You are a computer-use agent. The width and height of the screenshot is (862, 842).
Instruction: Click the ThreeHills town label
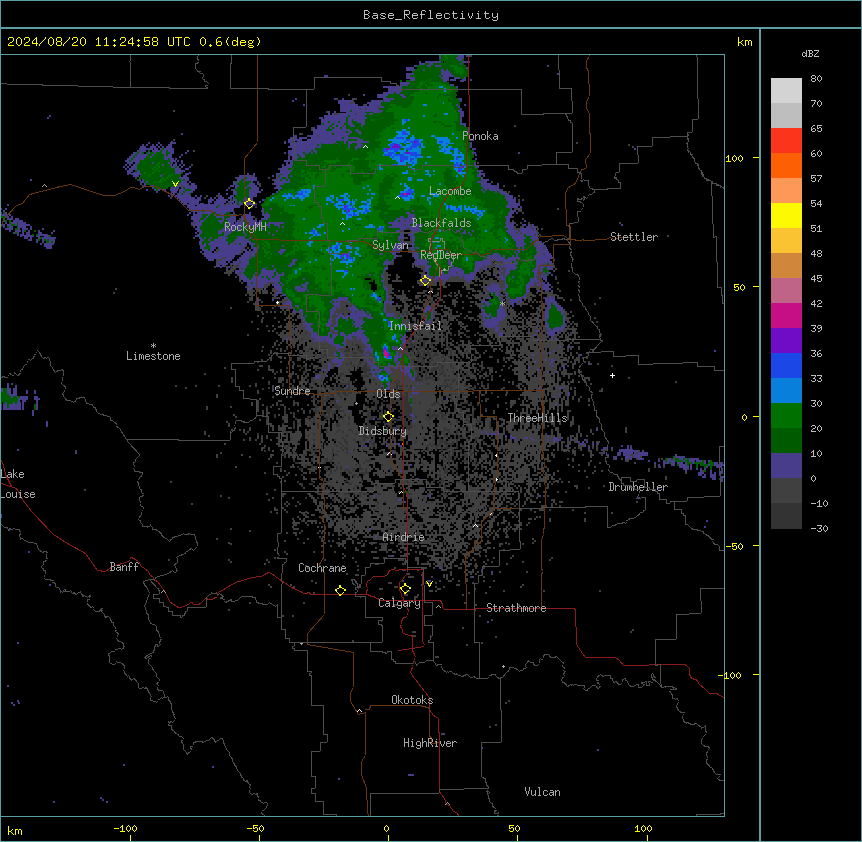pos(537,418)
